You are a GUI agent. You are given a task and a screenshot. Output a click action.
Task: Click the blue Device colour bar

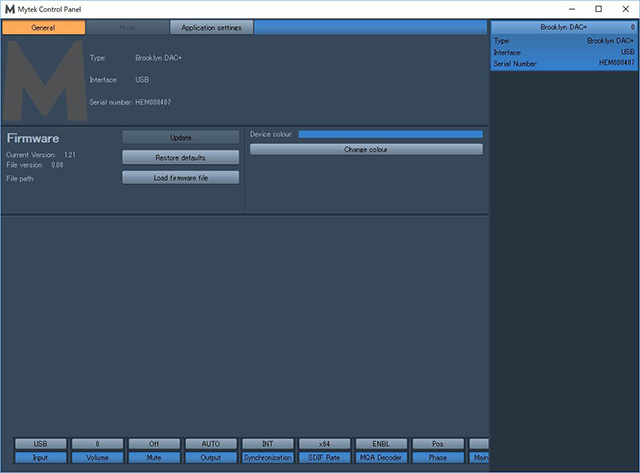[x=390, y=133]
